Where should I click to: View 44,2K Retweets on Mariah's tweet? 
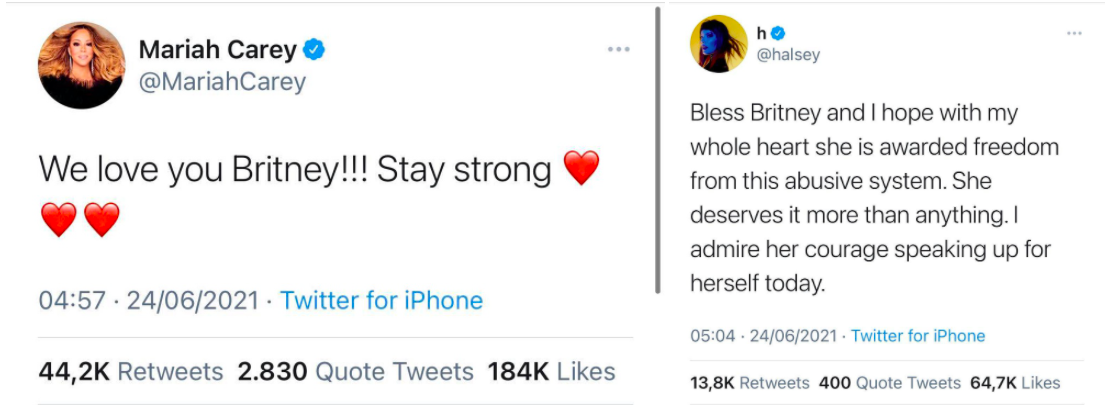(x=130, y=372)
